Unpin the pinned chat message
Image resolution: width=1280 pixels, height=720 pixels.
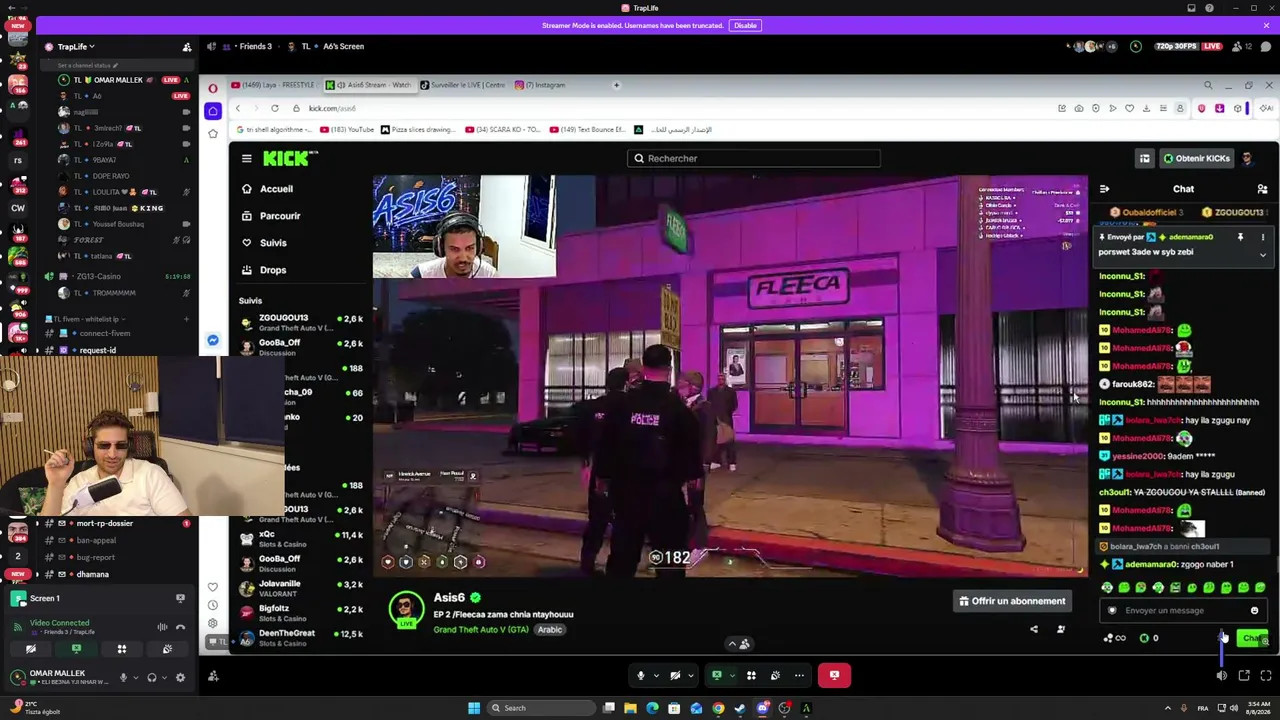1240,237
